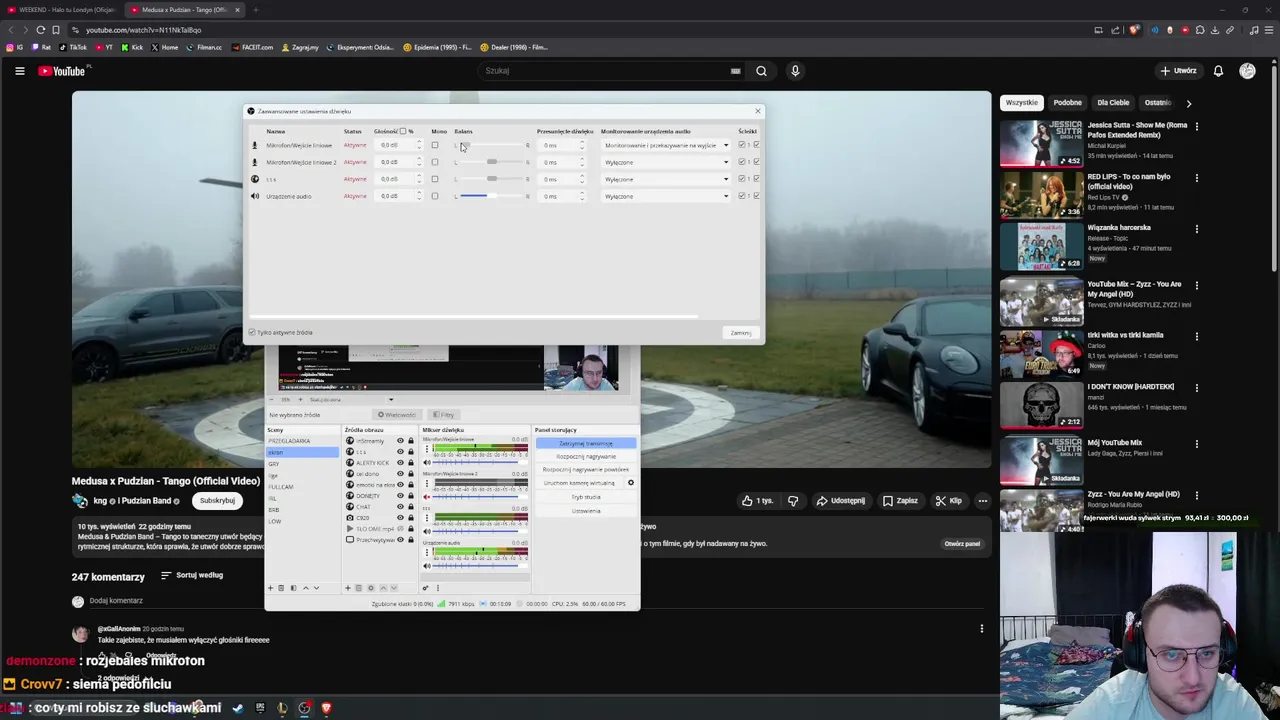Open more actions ellipsis under the video

982,501
